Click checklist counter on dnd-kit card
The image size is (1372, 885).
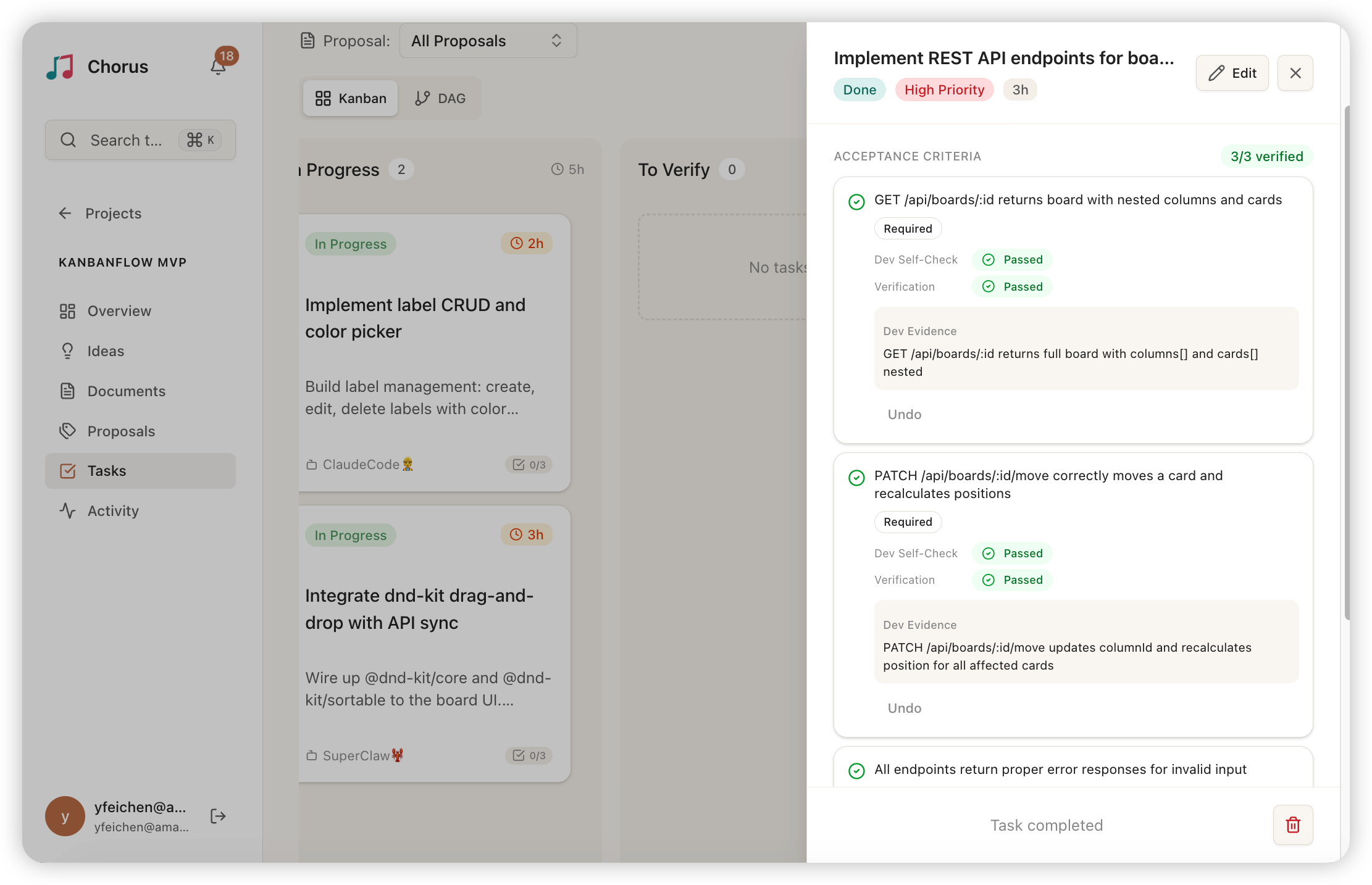tap(529, 755)
